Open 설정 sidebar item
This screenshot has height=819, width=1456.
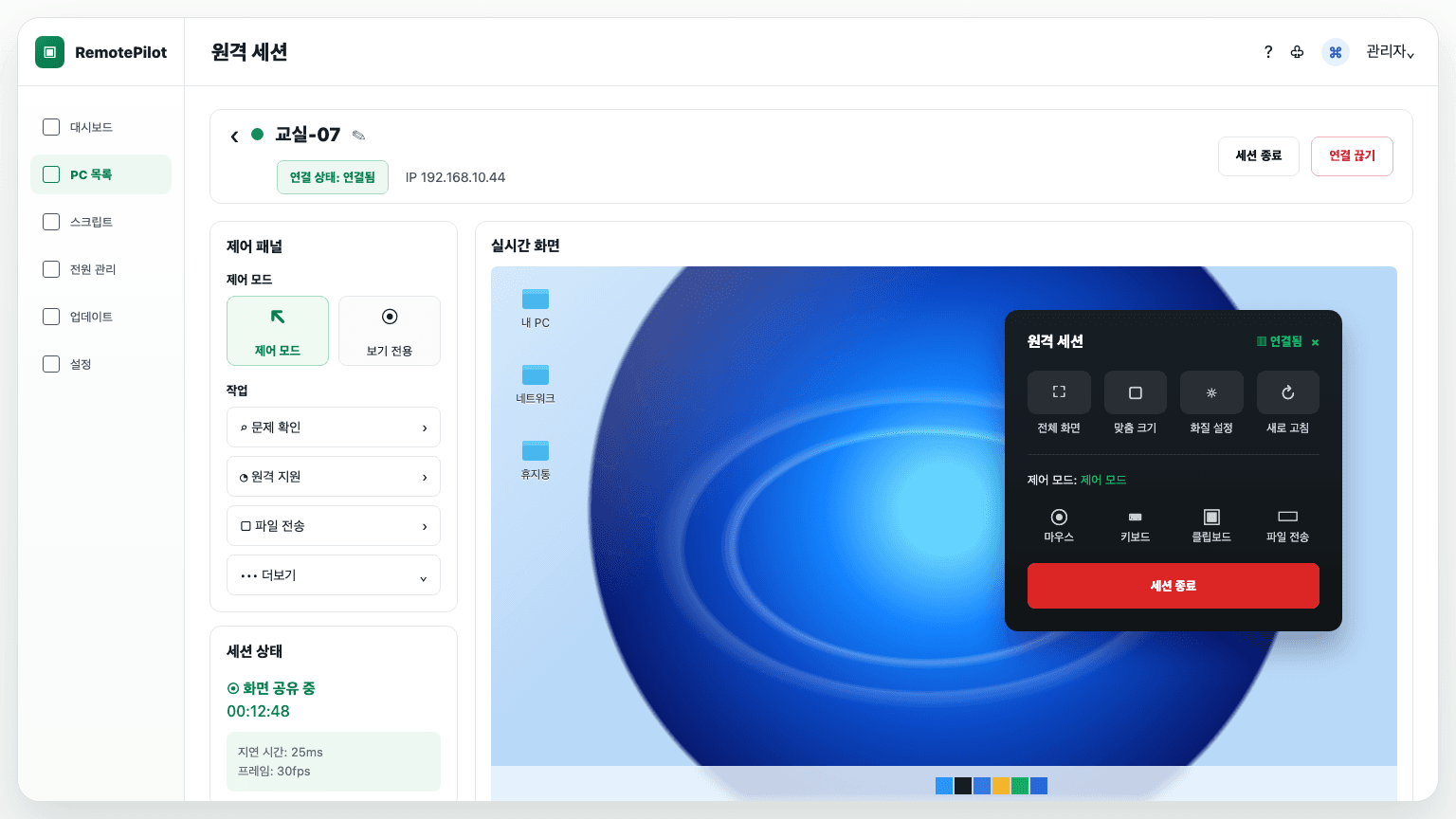pos(101,364)
